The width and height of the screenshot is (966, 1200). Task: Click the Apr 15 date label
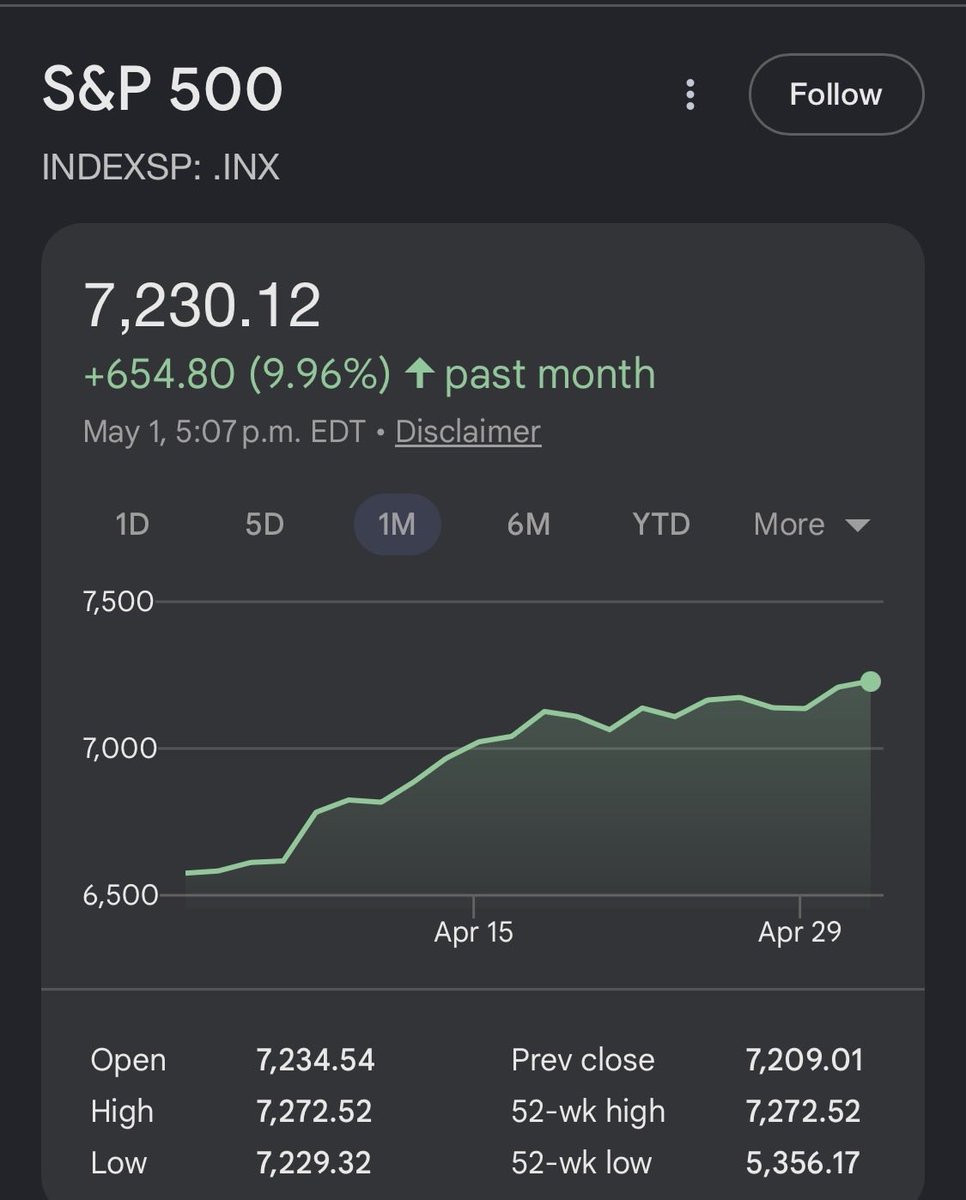[x=474, y=933]
